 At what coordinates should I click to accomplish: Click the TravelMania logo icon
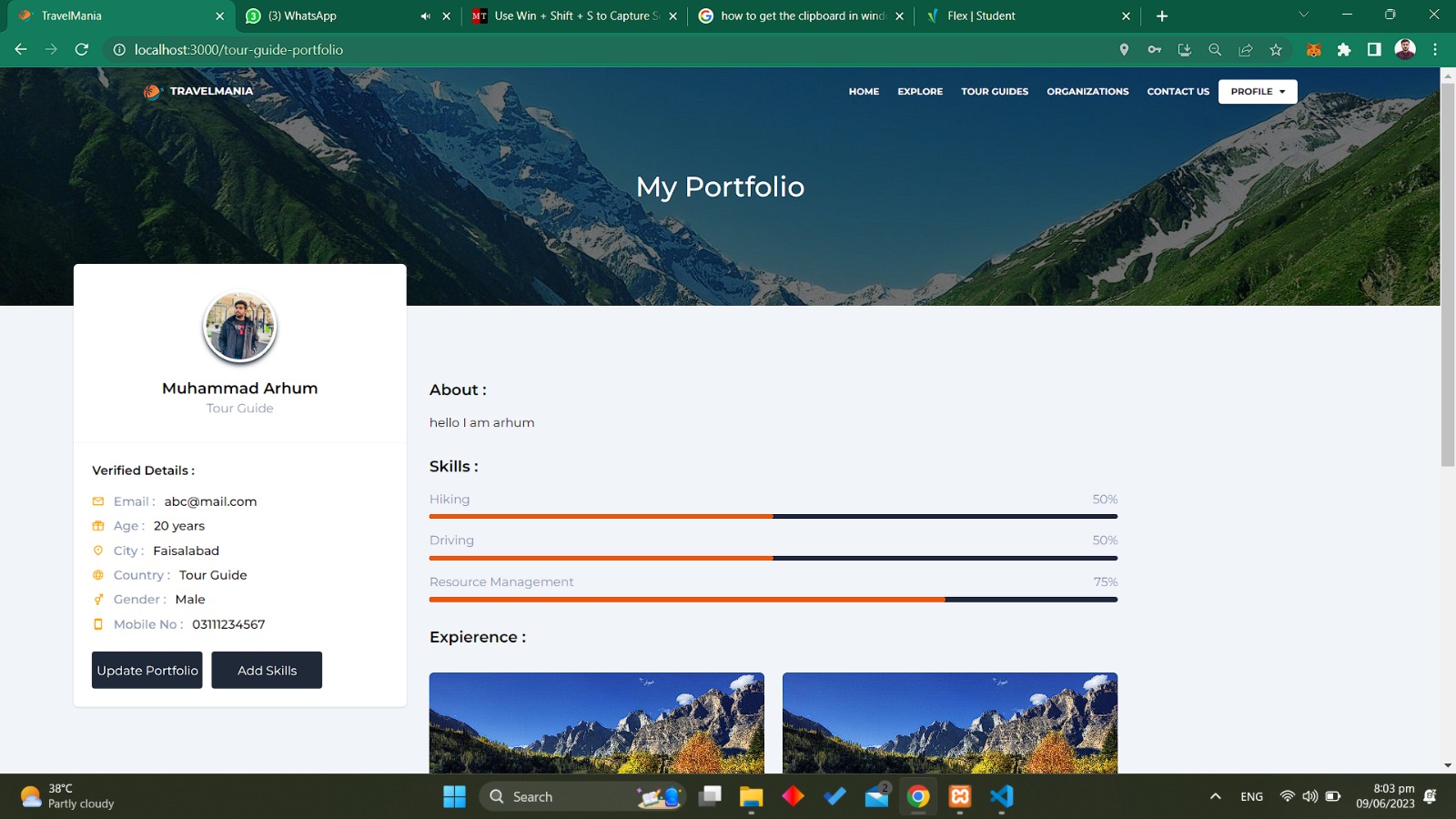coord(151,91)
